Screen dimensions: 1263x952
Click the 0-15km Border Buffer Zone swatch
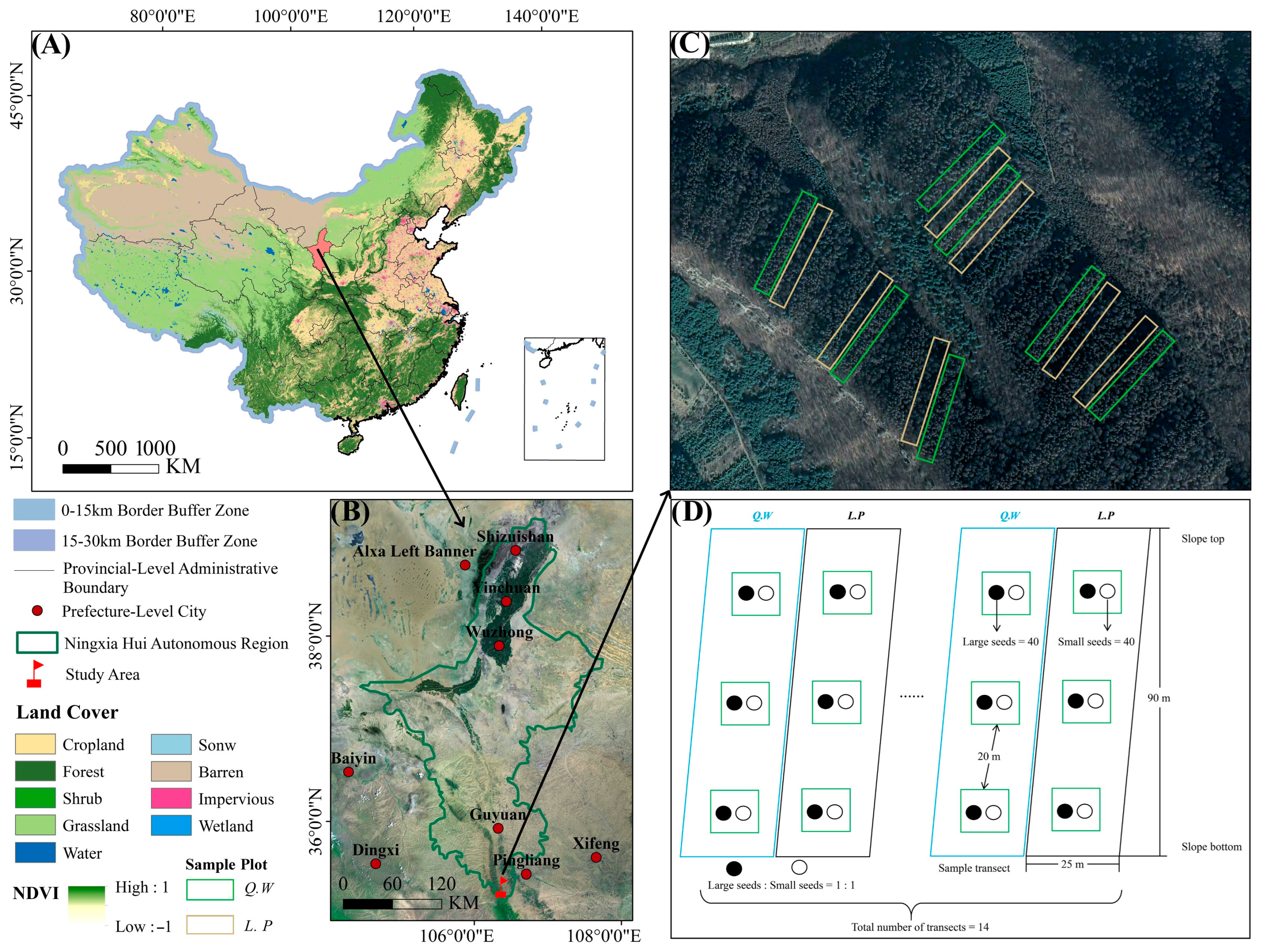(x=34, y=509)
